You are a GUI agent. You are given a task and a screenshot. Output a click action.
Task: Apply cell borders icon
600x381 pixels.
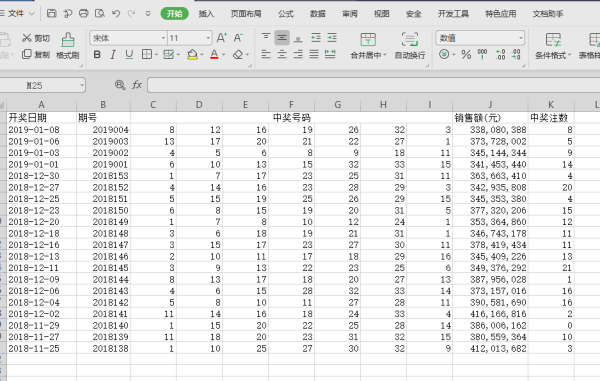(147, 54)
